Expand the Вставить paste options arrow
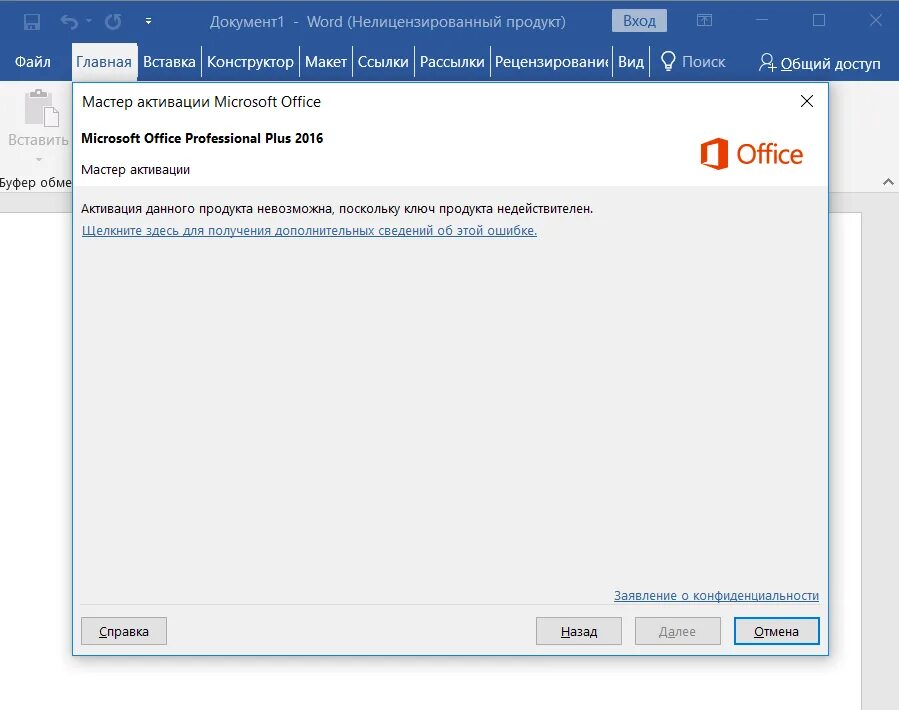 click(38, 159)
